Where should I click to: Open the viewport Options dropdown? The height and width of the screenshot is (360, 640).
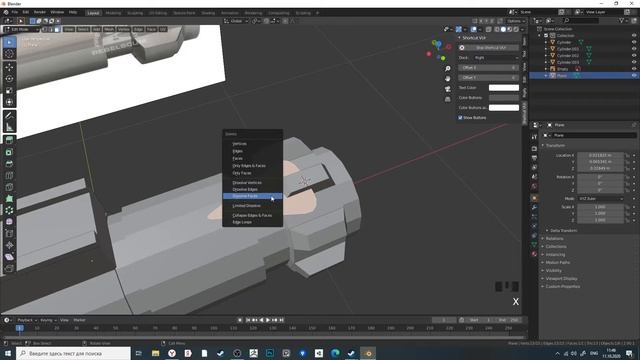pyautogui.click(x=516, y=21)
